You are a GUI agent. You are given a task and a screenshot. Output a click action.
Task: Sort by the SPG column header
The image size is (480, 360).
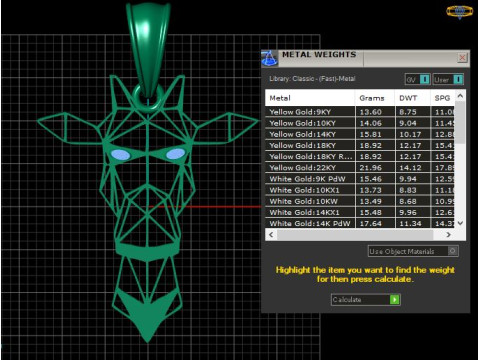[x=442, y=98]
